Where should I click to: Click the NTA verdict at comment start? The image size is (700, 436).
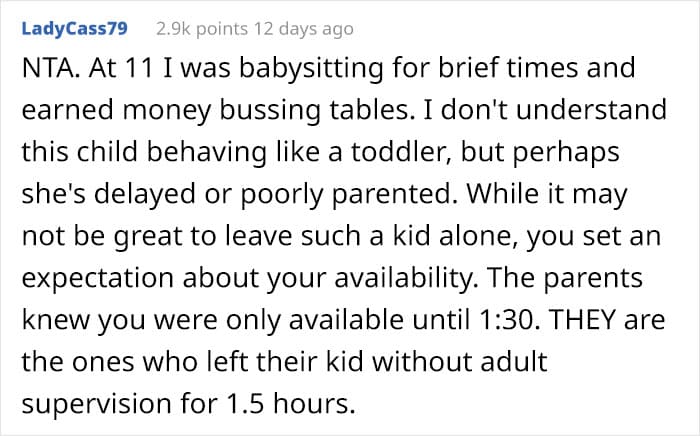click(x=51, y=68)
